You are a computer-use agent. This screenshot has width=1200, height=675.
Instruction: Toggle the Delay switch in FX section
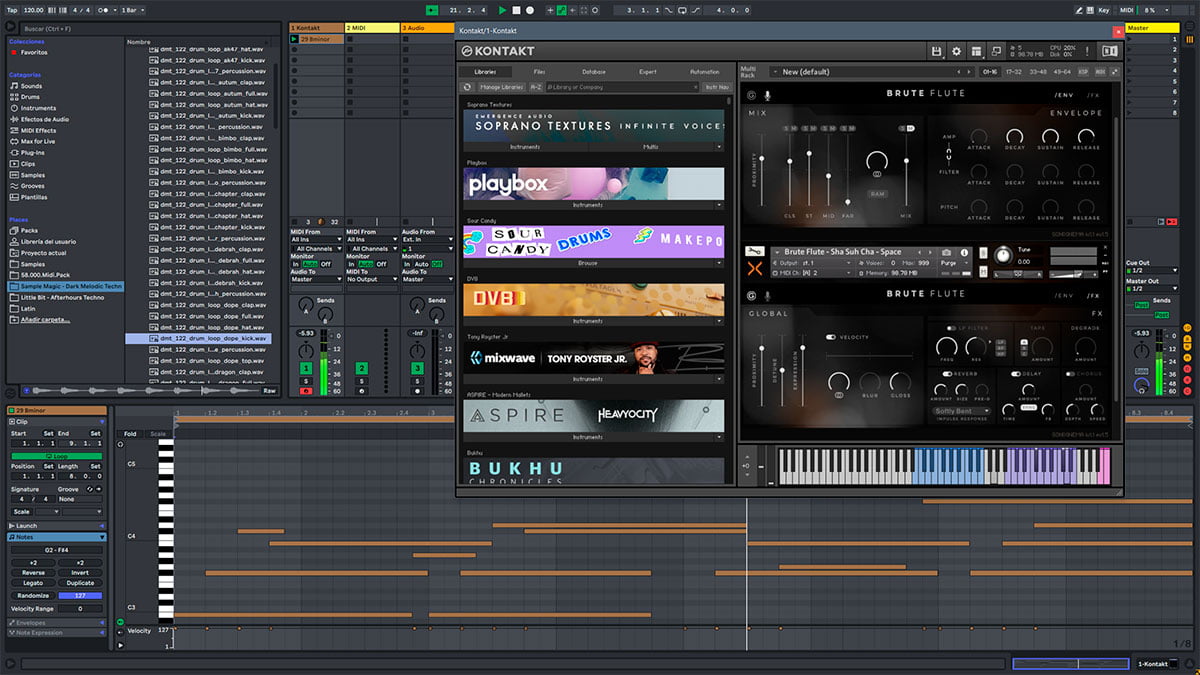pos(1016,373)
